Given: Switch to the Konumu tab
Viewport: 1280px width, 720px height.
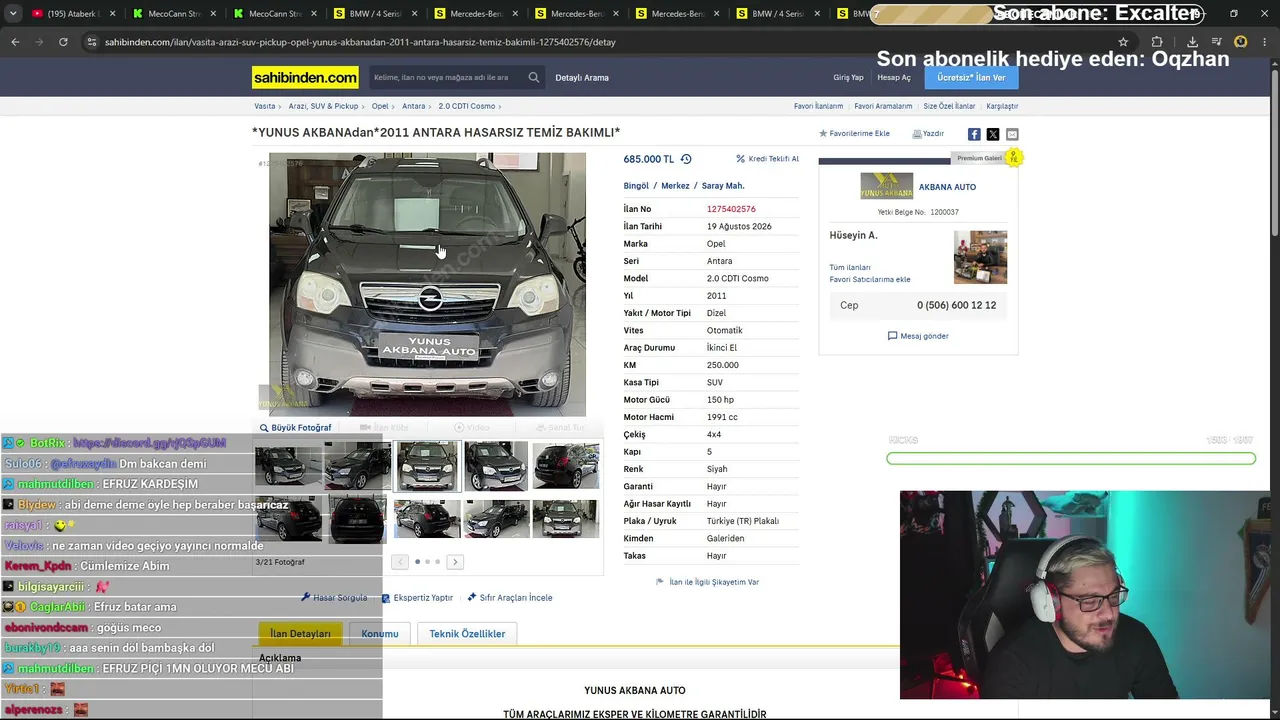Looking at the screenshot, I should (x=380, y=634).
